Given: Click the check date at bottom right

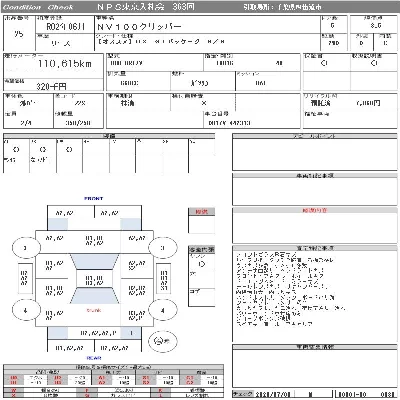Looking at the screenshot, I should (x=272, y=395).
